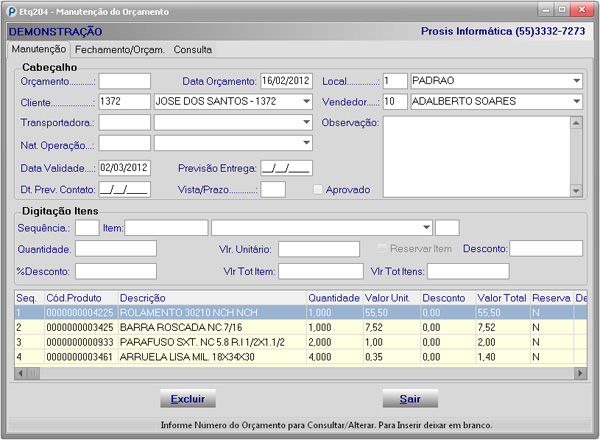The height and width of the screenshot is (440, 600).
Task: Maximize the Etq204 window
Action: (x=562, y=10)
